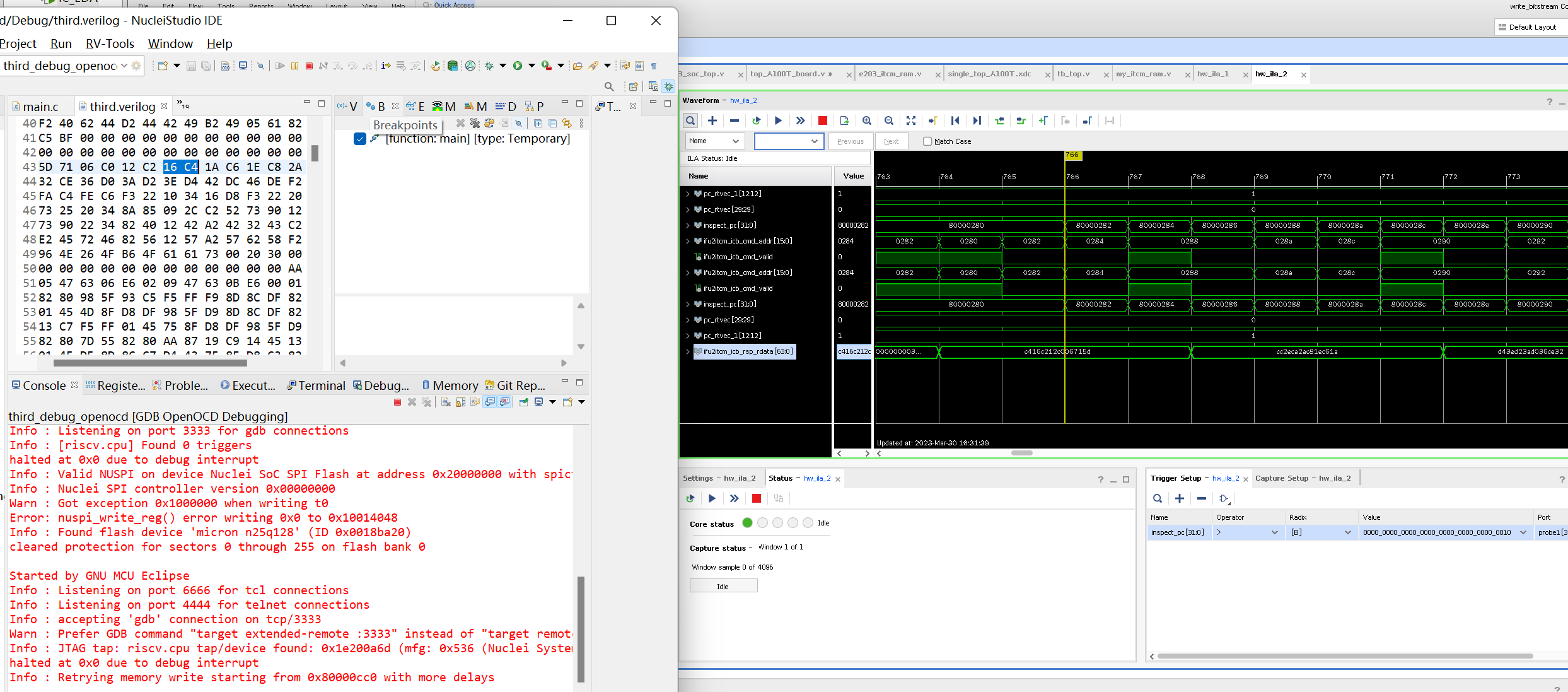Viewport: 1568px width, 692px height.
Task: Click the green Run launch icon
Action: (518, 66)
